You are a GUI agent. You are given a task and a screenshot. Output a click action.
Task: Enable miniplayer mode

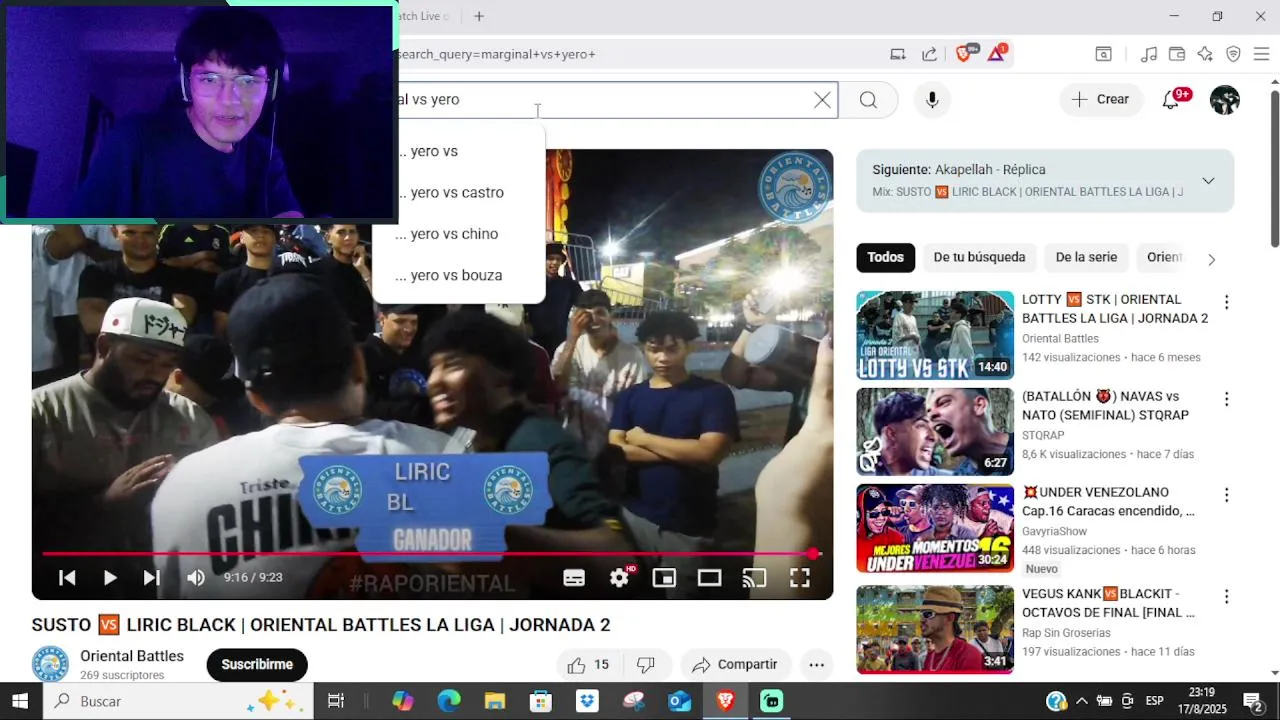pos(664,577)
